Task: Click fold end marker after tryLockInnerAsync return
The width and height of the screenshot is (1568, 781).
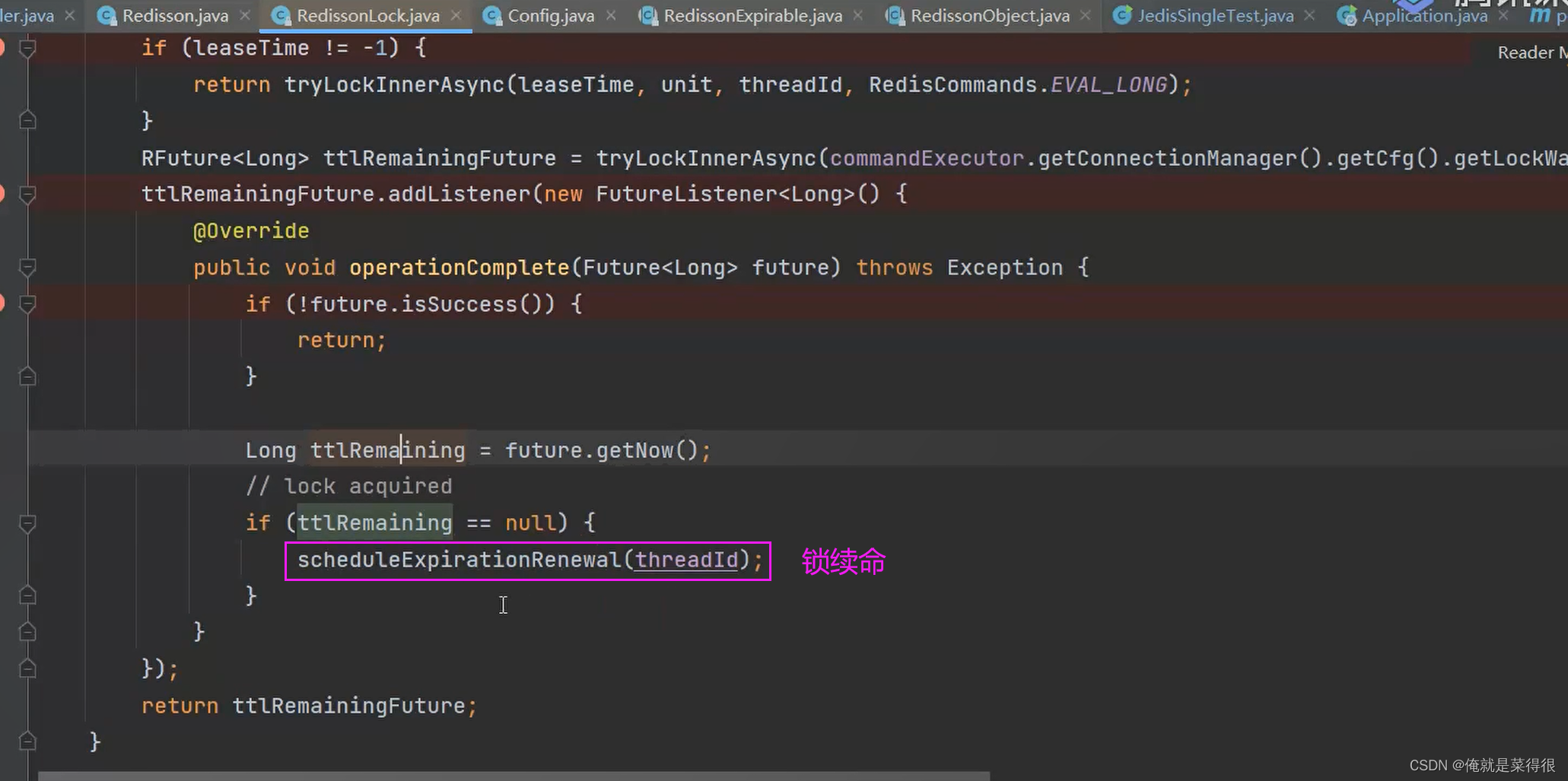Action: point(27,120)
